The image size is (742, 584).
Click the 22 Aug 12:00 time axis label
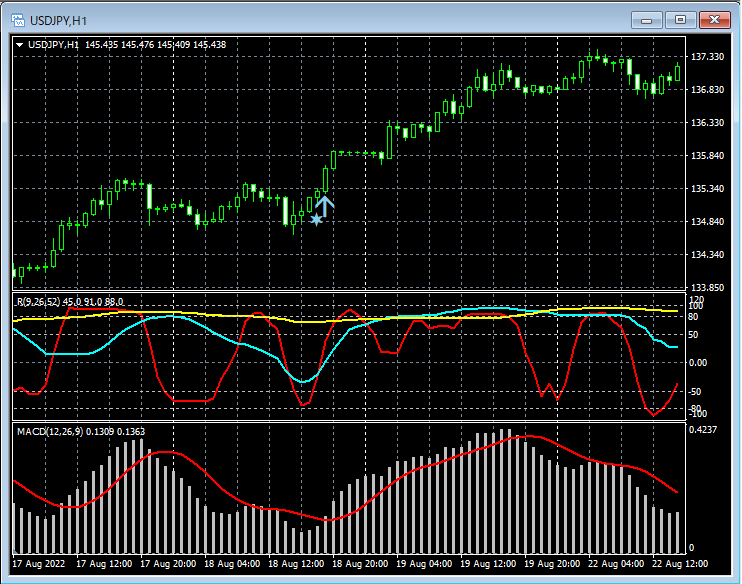[679, 563]
